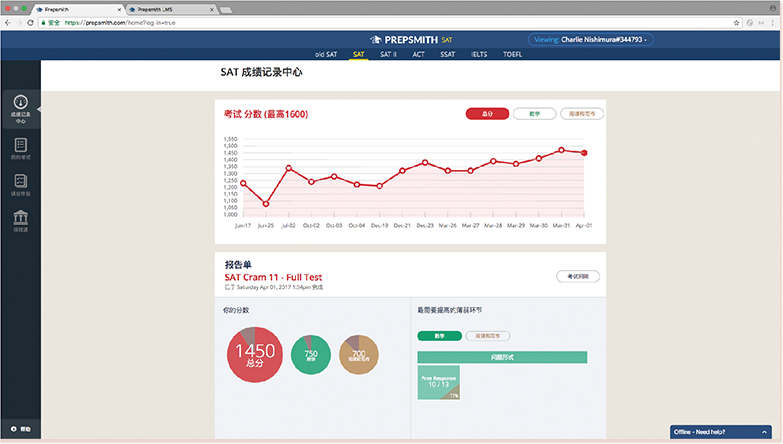Click the "Mar-28" x-axis date label
This screenshot has height=444, width=783.
click(x=493, y=226)
